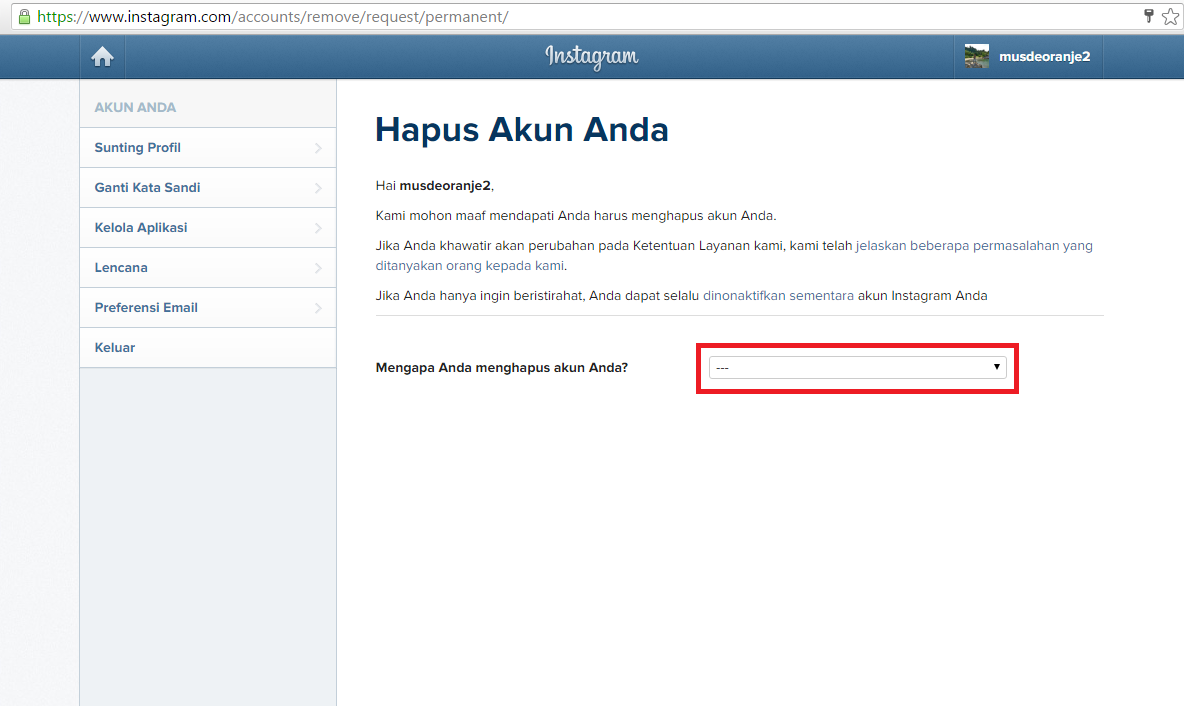Open Ganti Kata Sandi in the sidebar
The height and width of the screenshot is (706, 1184).
tap(208, 188)
